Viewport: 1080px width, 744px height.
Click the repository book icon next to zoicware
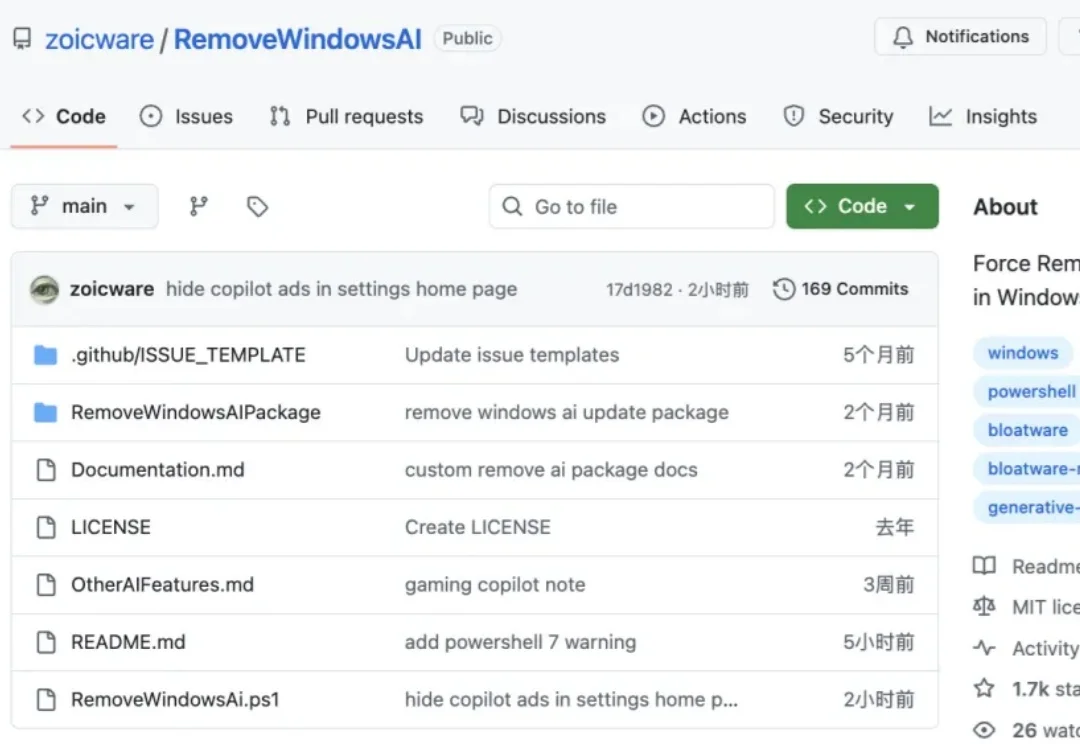pos(22,38)
